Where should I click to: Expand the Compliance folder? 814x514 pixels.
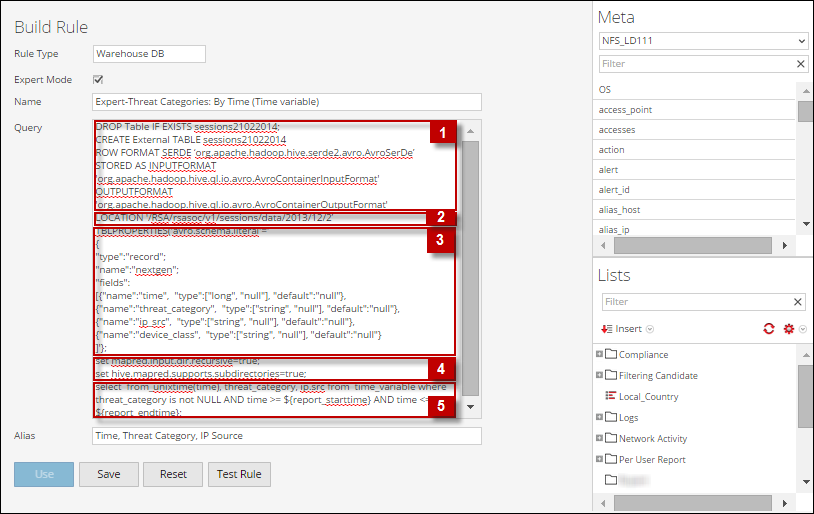pyautogui.click(x=599, y=354)
